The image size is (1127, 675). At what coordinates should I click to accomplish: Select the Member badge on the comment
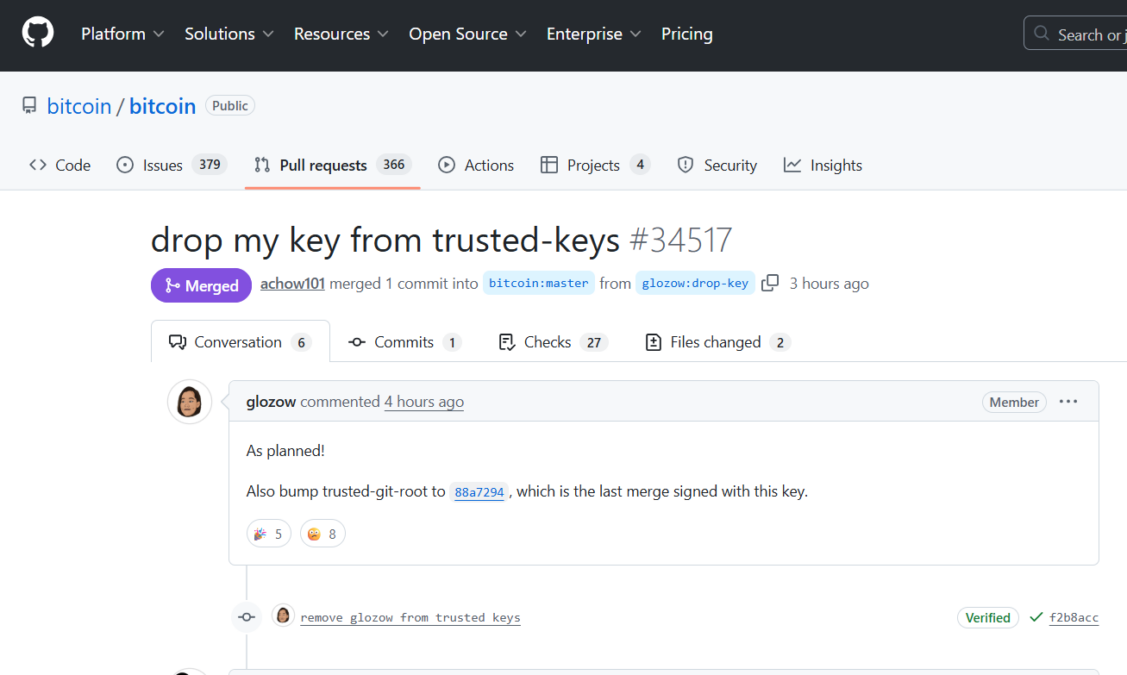point(1013,402)
